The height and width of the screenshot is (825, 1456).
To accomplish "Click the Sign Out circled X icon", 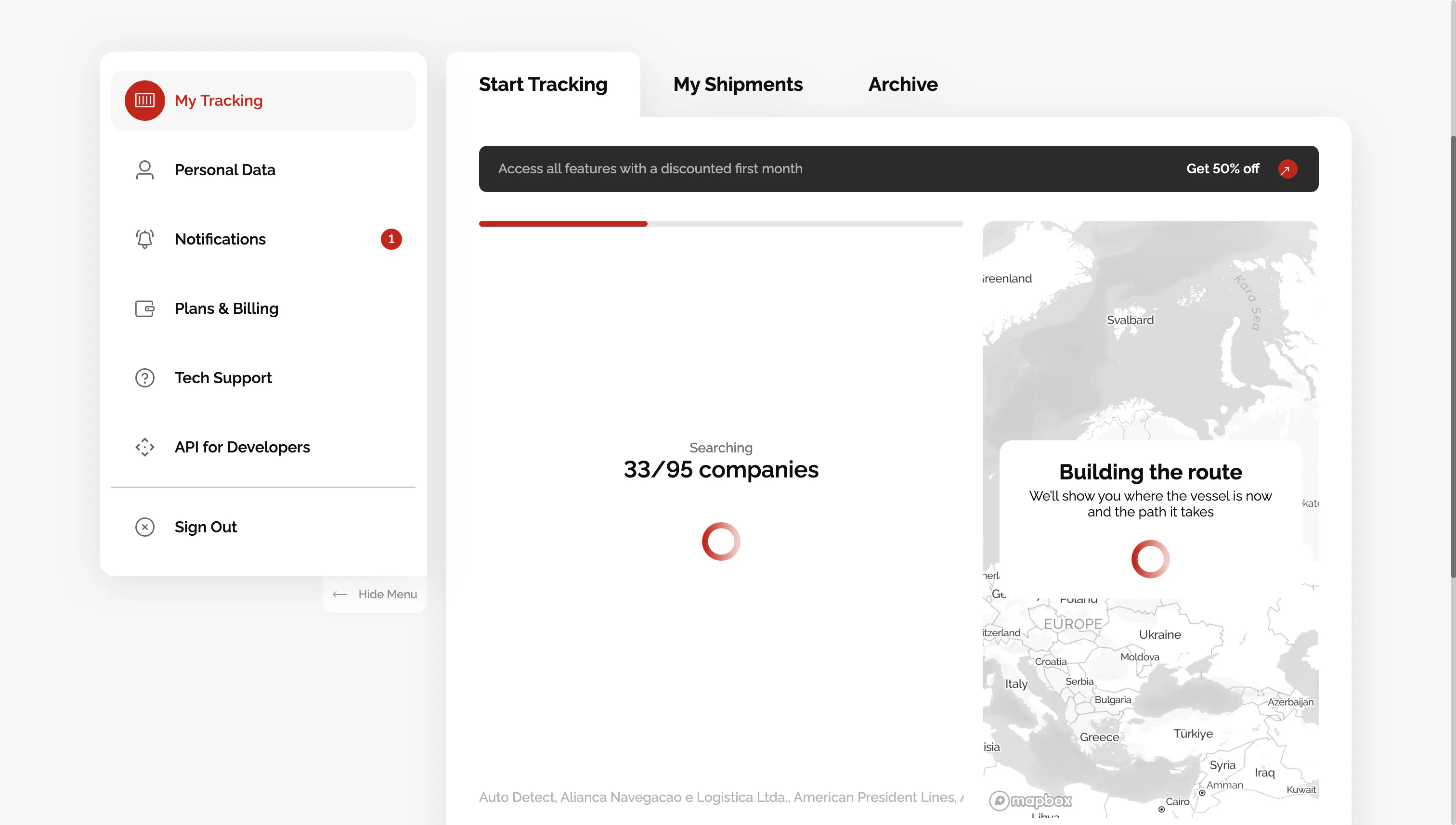I will pos(144,527).
